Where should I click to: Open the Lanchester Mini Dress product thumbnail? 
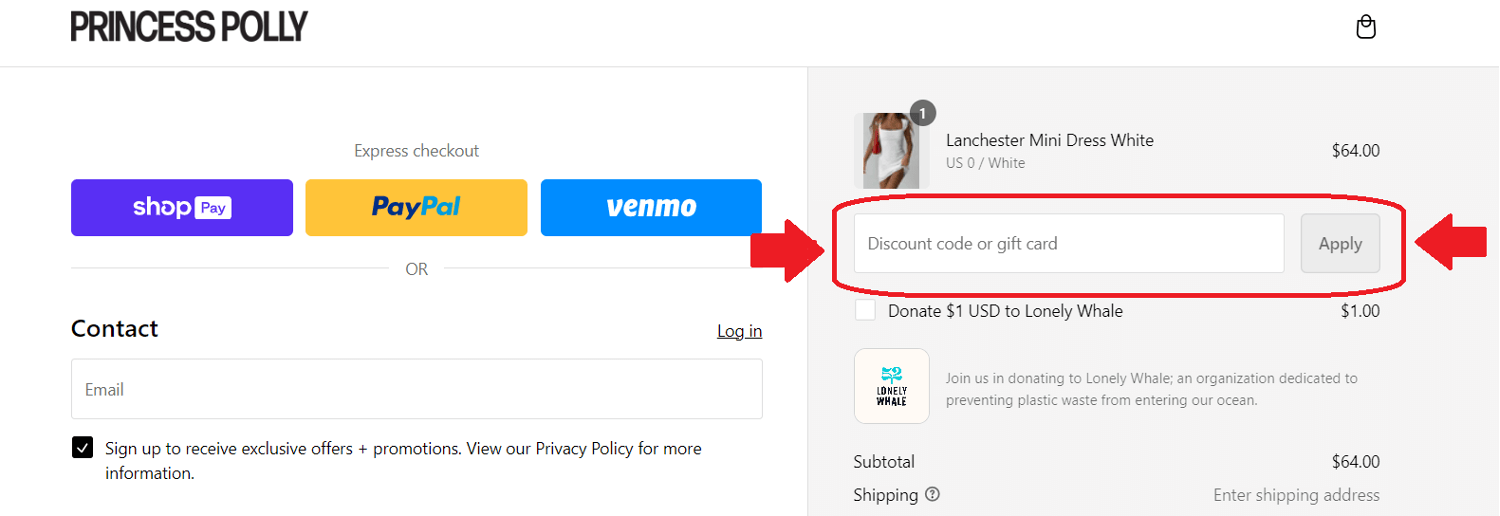click(891, 150)
